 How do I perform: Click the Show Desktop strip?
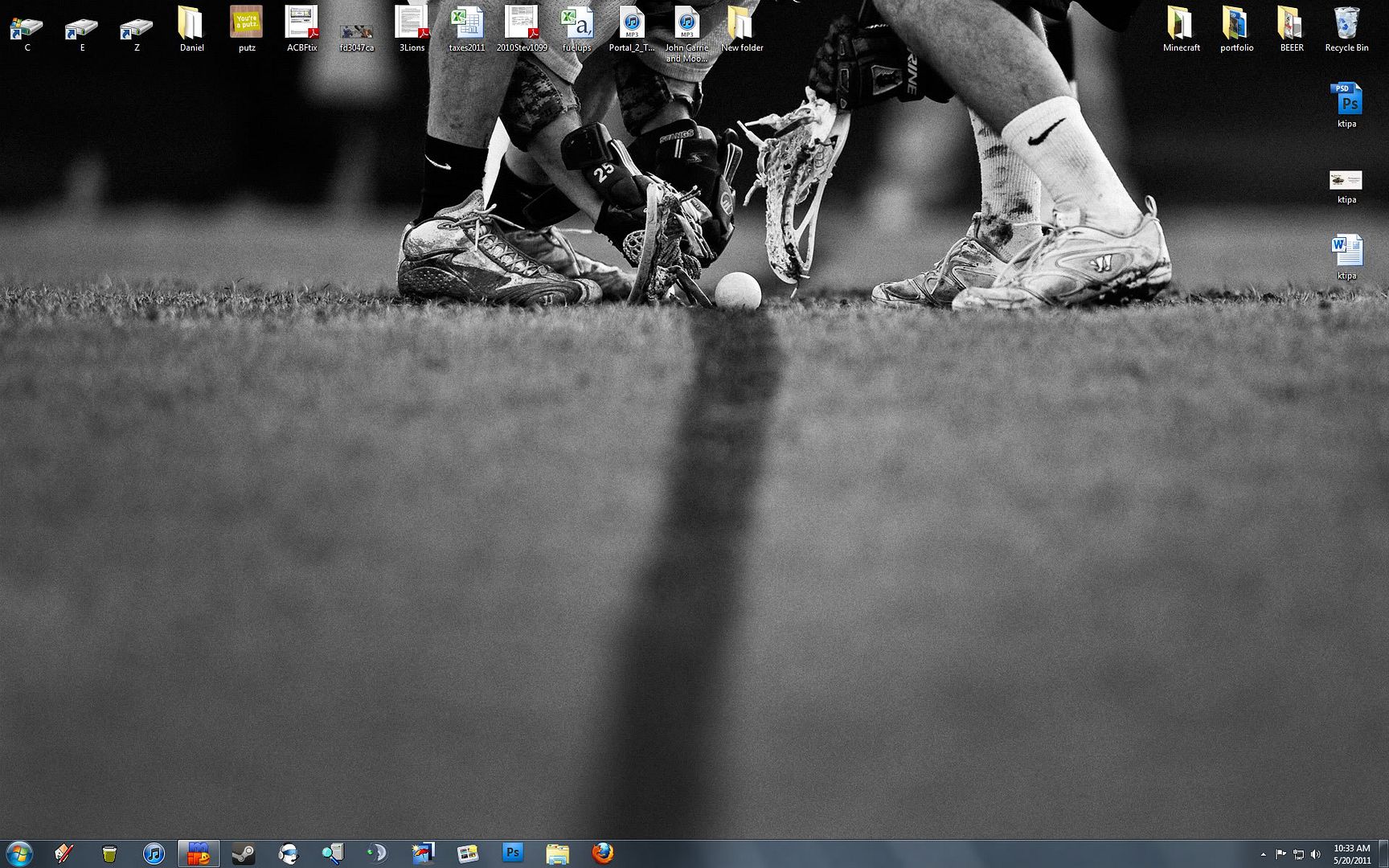click(x=1383, y=854)
